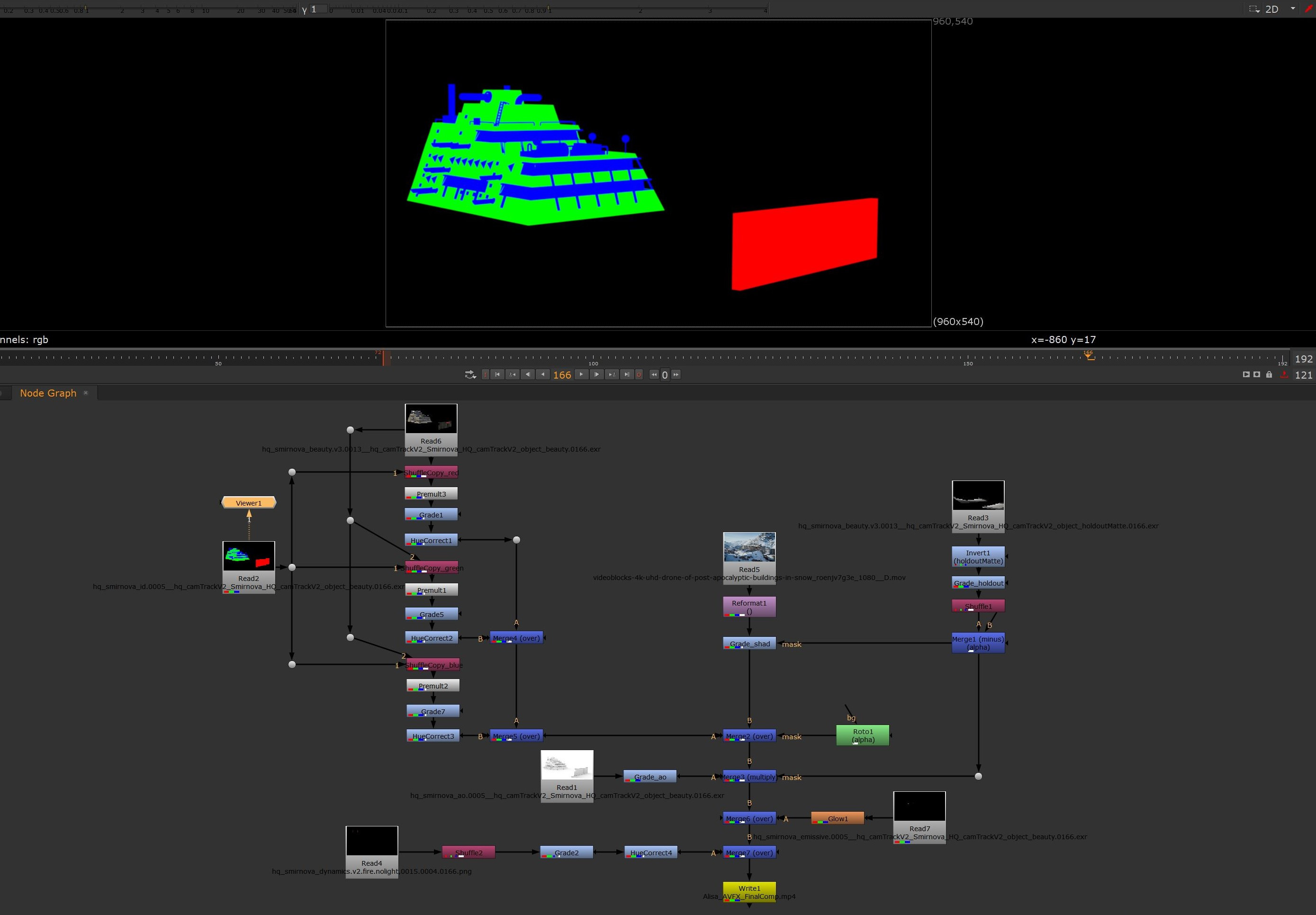Click the Read5 node thumbnail
Screen dimensions: 1316x915
(749, 547)
